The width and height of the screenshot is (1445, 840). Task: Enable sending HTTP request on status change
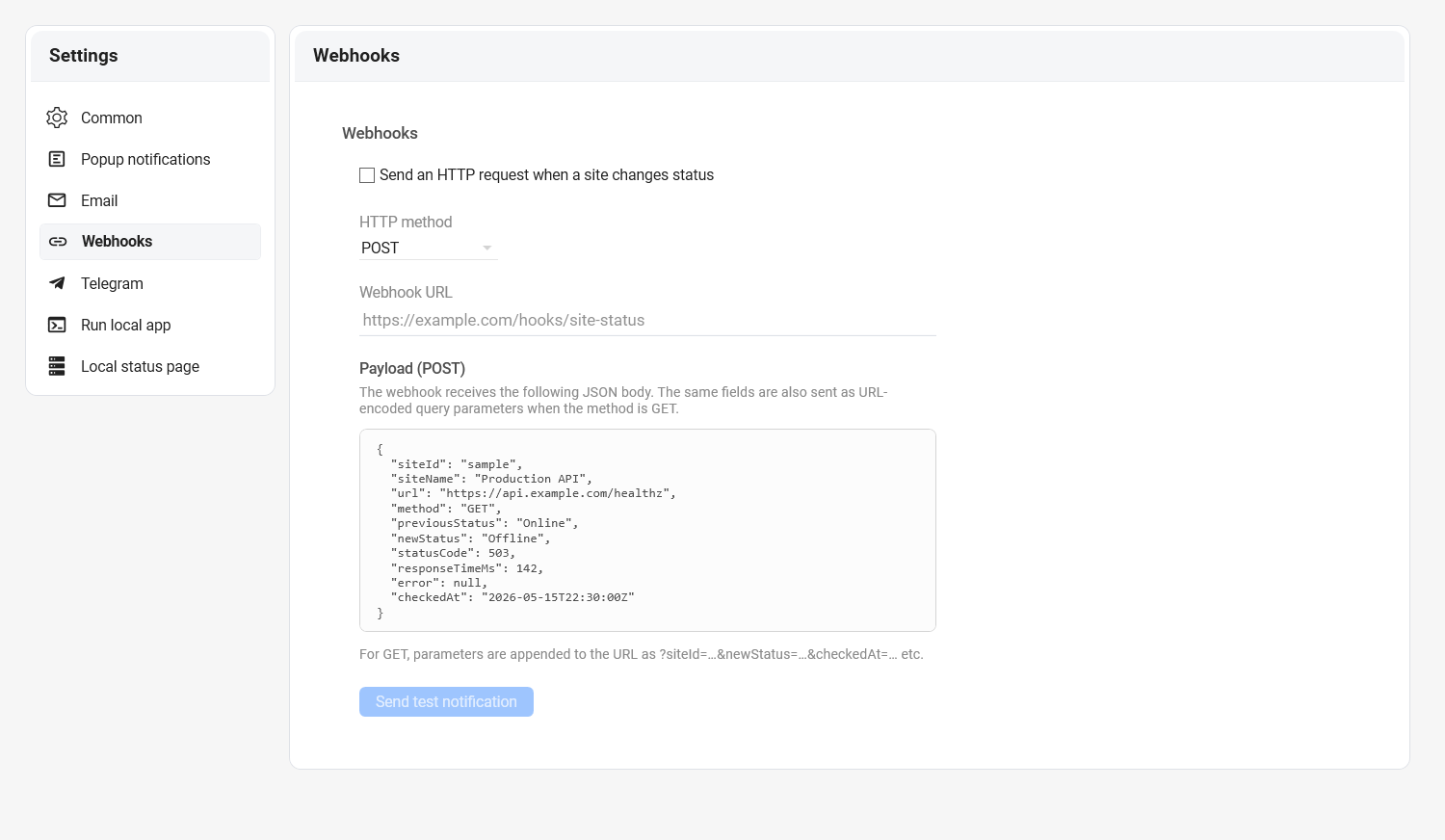coord(367,175)
